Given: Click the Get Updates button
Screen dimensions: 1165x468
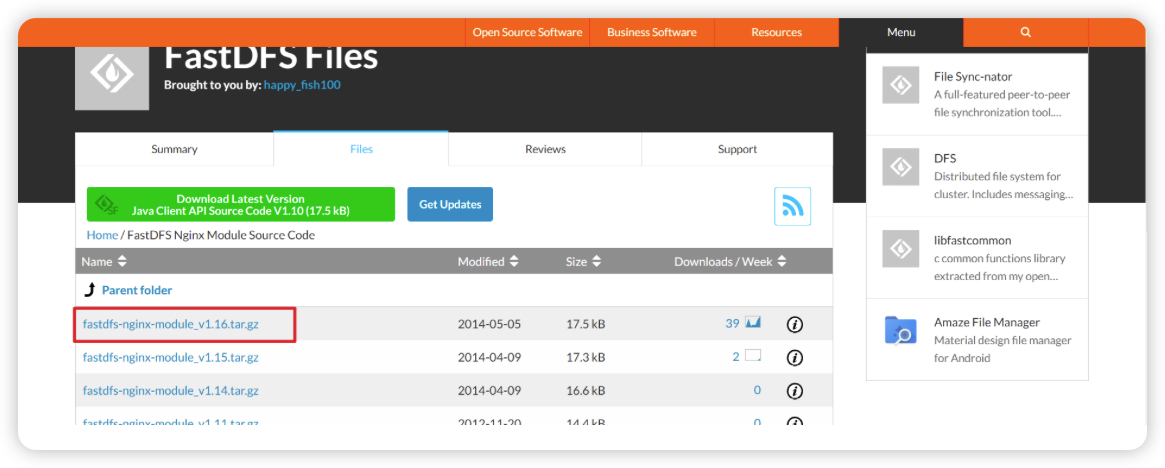Looking at the screenshot, I should pyautogui.click(x=450, y=204).
